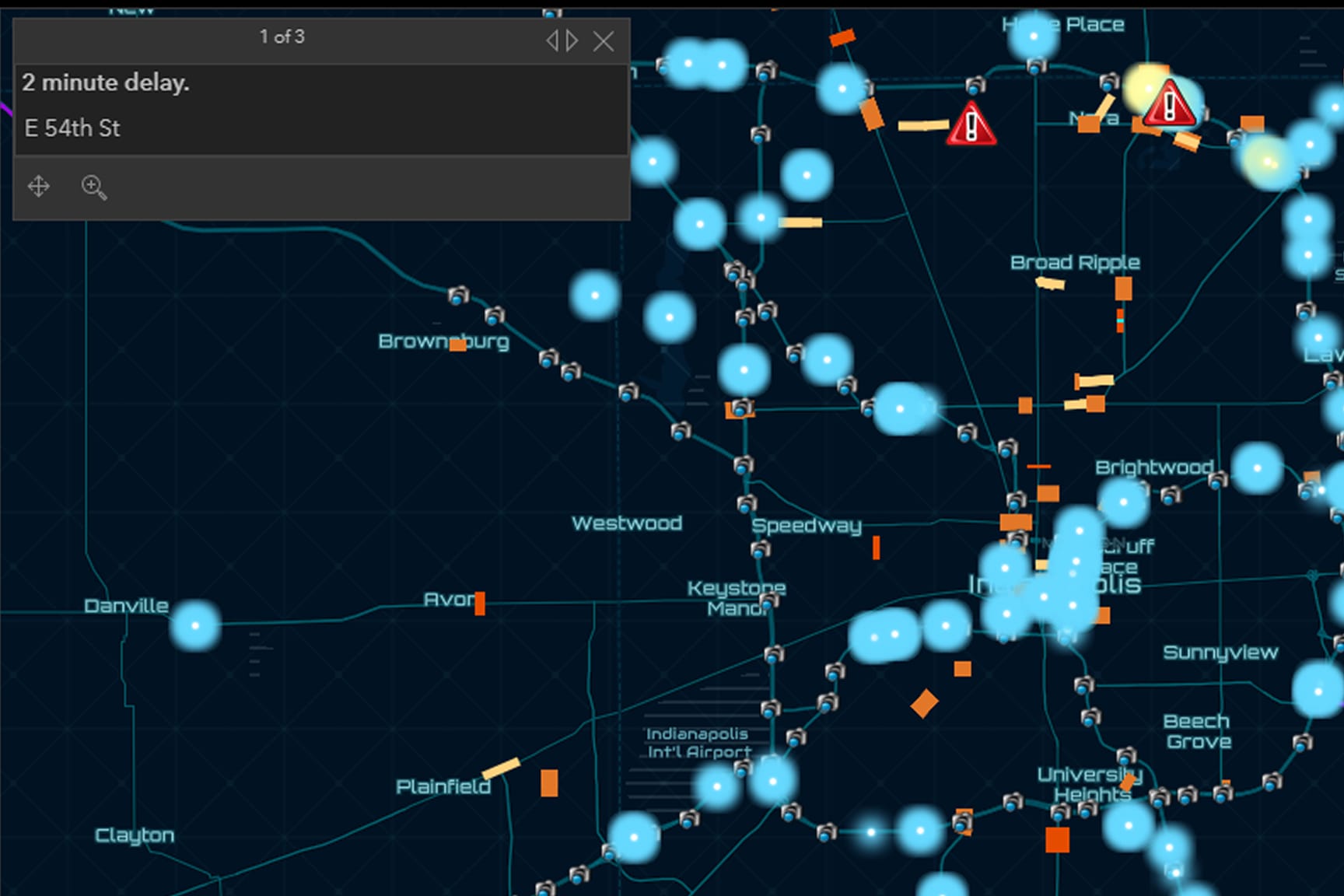Click the zoom-to magnifier icon in the popup
The height and width of the screenshot is (896, 1344).
point(94,187)
